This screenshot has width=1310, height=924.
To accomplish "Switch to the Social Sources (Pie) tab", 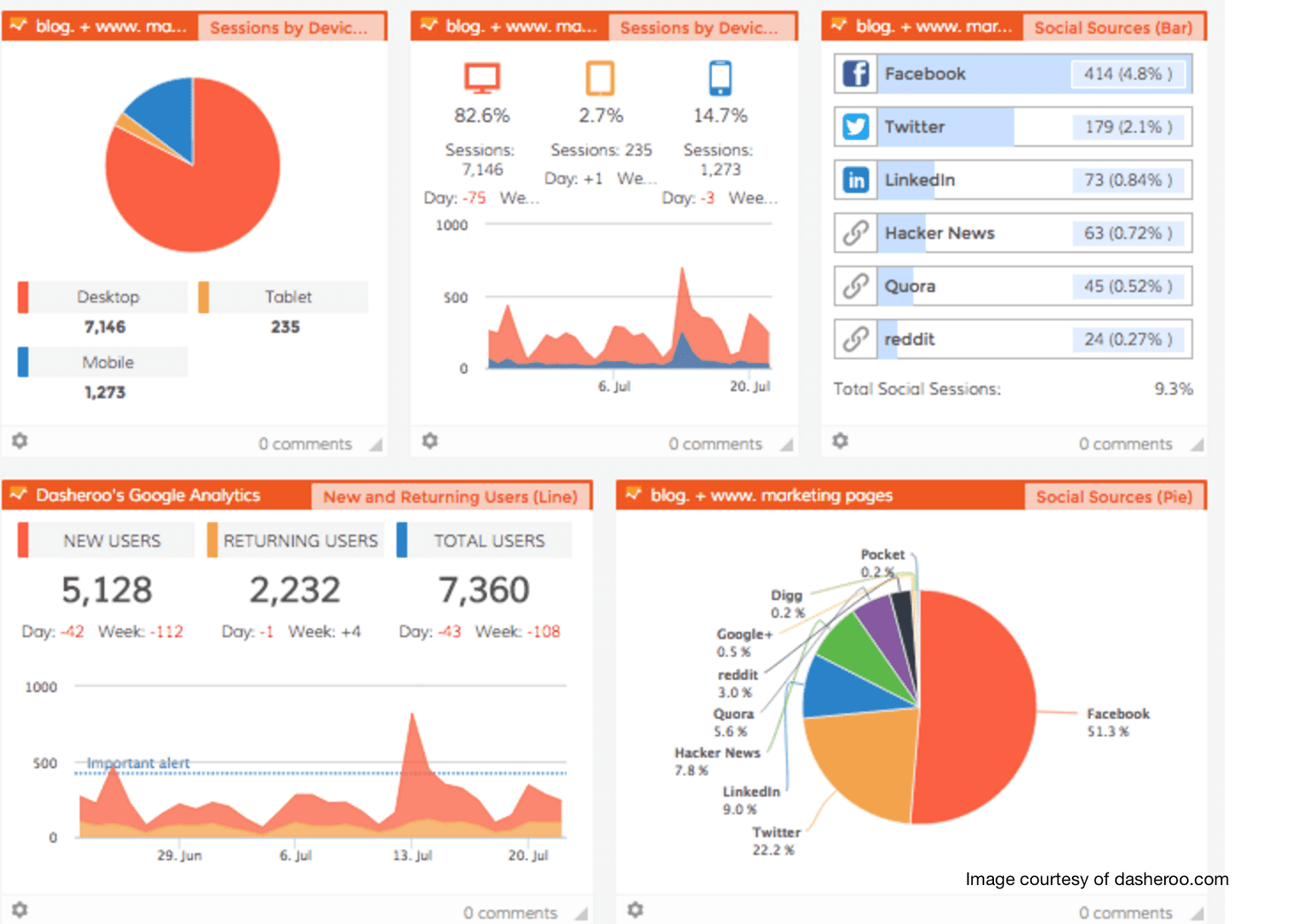I will (1114, 496).
